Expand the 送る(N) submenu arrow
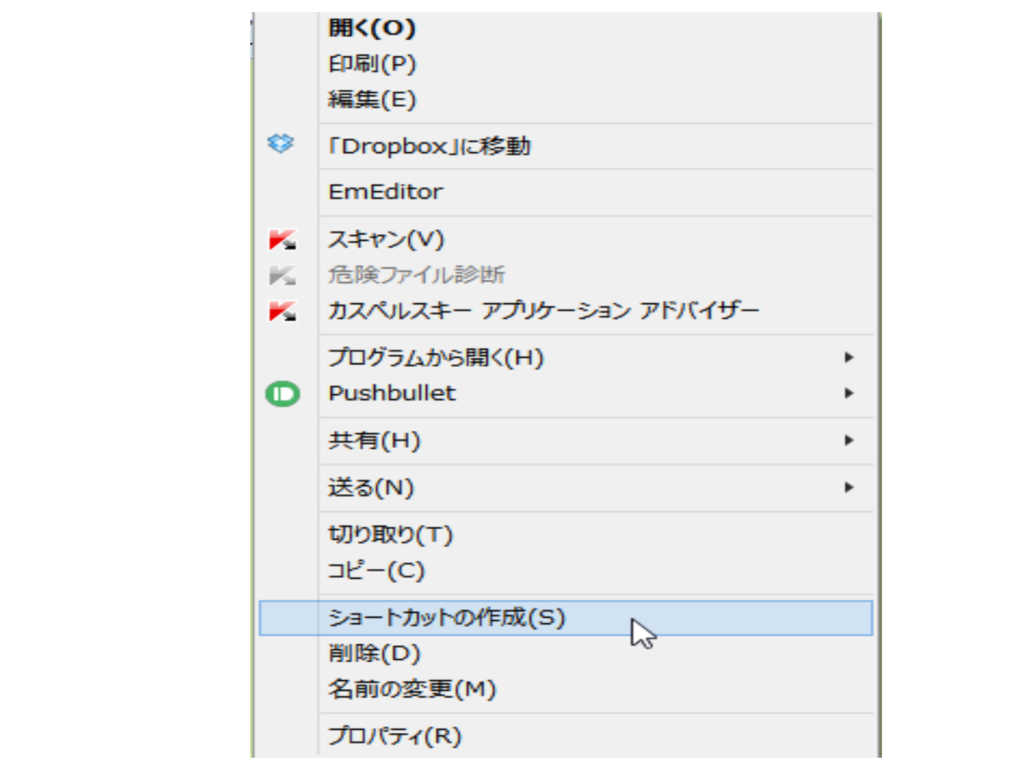The image size is (1024, 768). [x=849, y=488]
